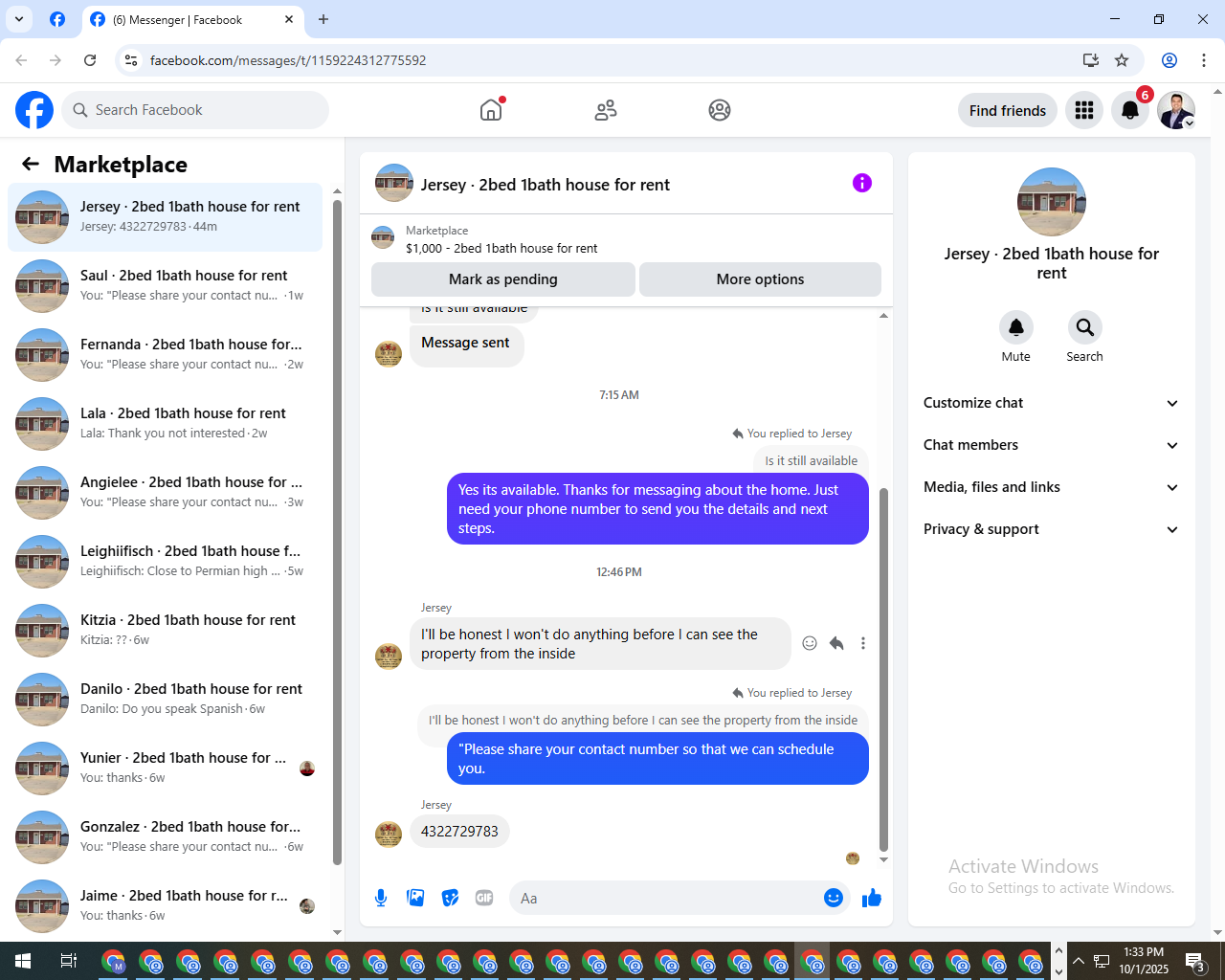The height and width of the screenshot is (980, 1225).
Task: Click the chat messages scrollbar
Action: tap(883, 670)
